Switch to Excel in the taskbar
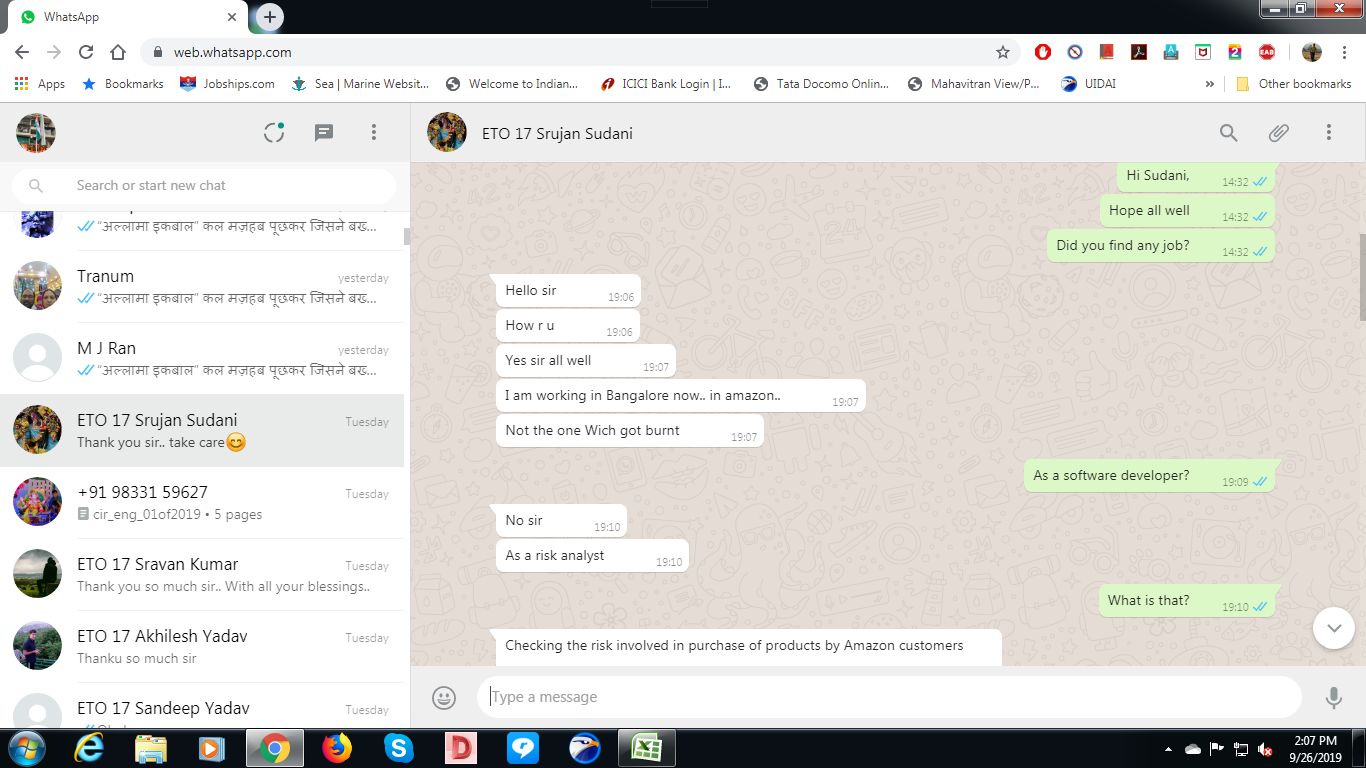 [x=647, y=748]
